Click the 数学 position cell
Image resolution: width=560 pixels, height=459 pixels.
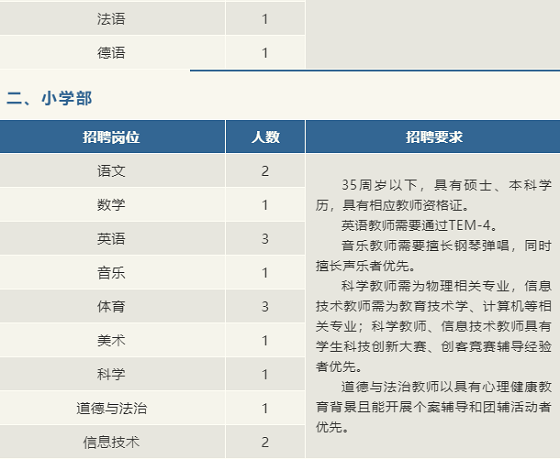pos(112,205)
